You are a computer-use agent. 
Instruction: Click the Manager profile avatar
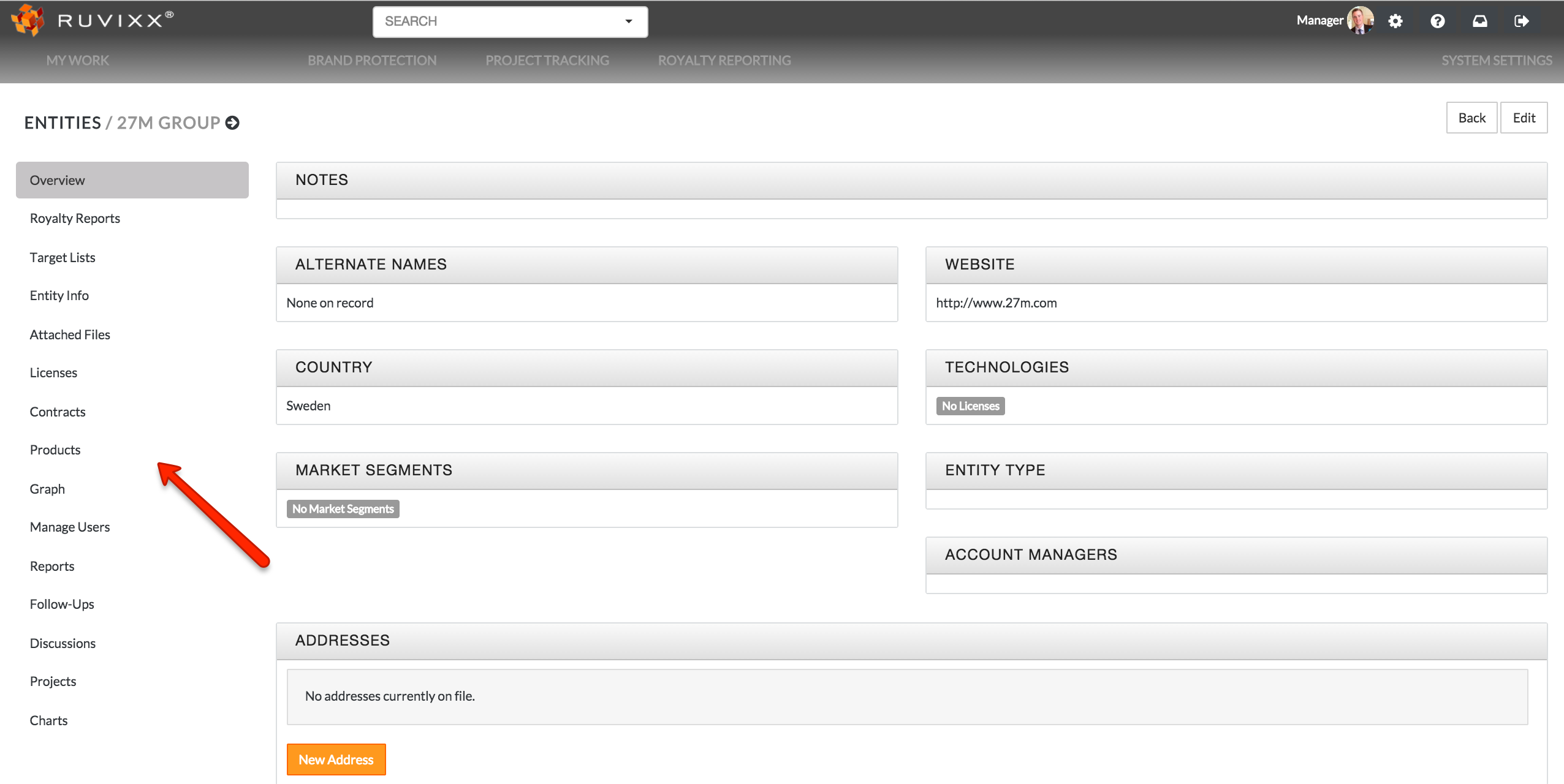click(x=1360, y=21)
